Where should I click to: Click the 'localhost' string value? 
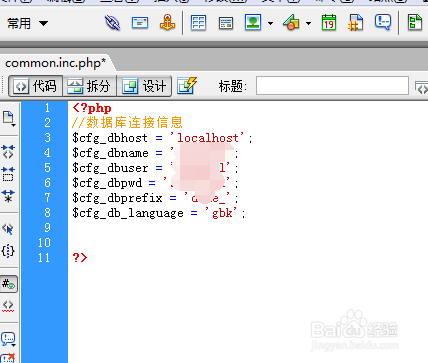pyautogui.click(x=207, y=138)
